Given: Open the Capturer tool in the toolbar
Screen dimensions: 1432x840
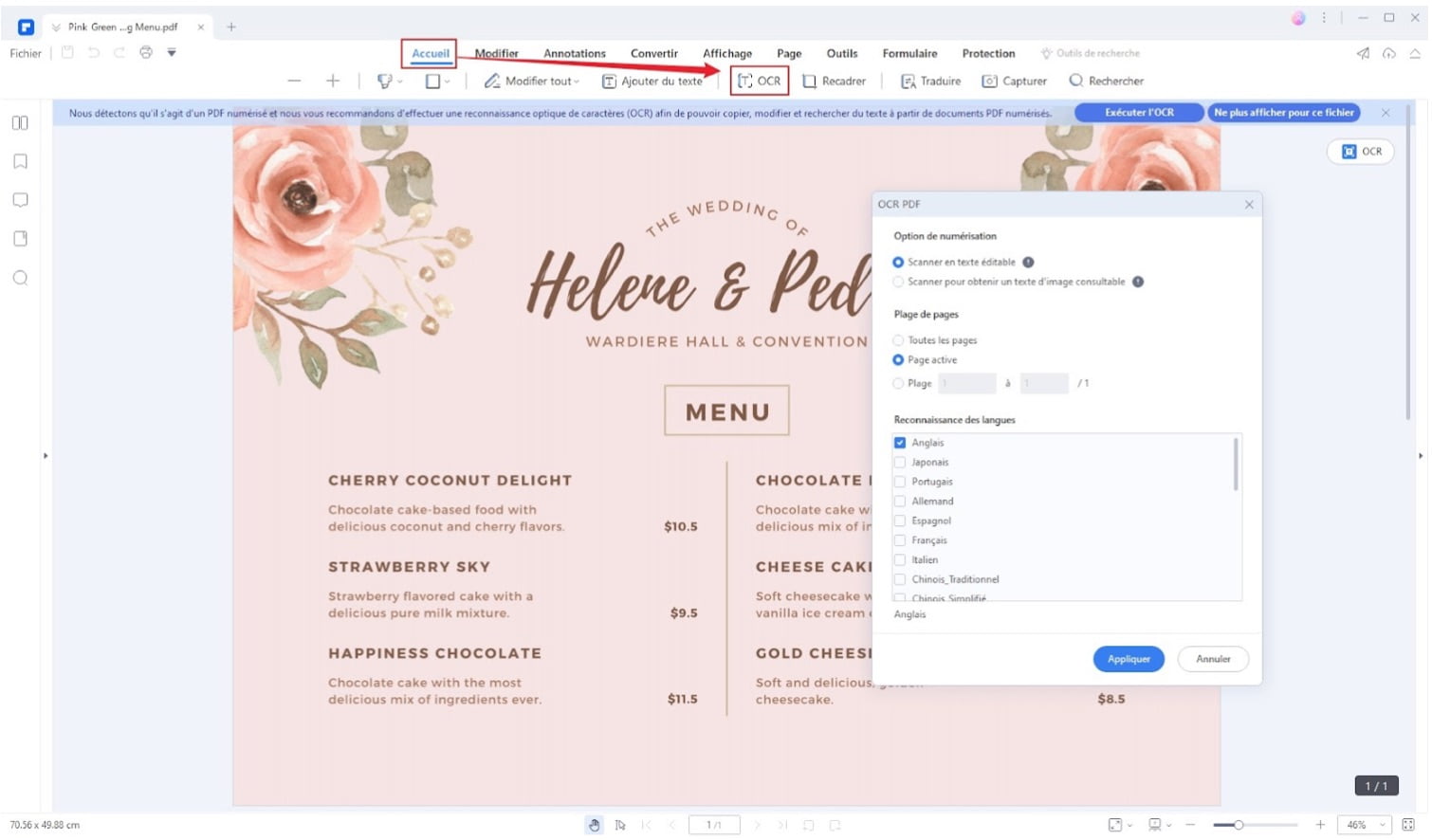Looking at the screenshot, I should click(1013, 82).
